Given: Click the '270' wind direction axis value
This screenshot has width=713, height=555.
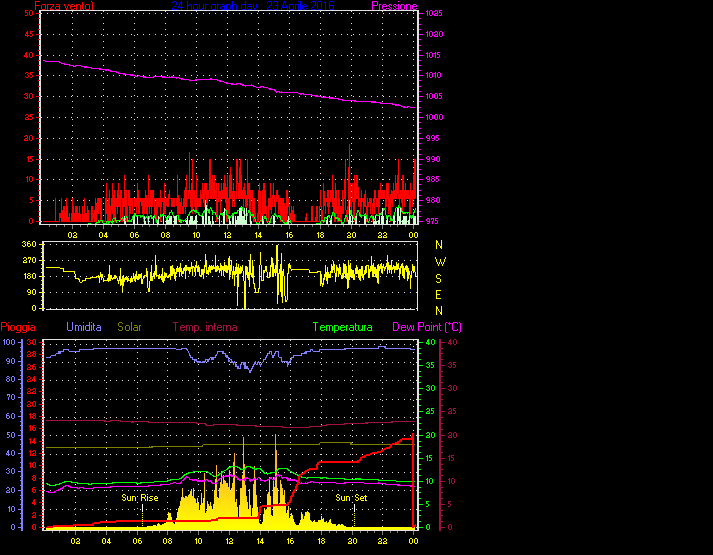Looking at the screenshot, I should coord(29,260).
